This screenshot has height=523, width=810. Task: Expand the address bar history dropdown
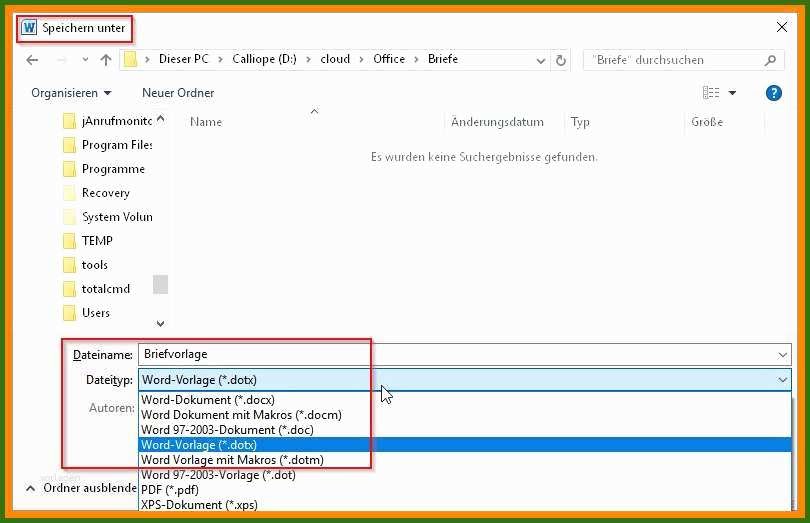[540, 60]
